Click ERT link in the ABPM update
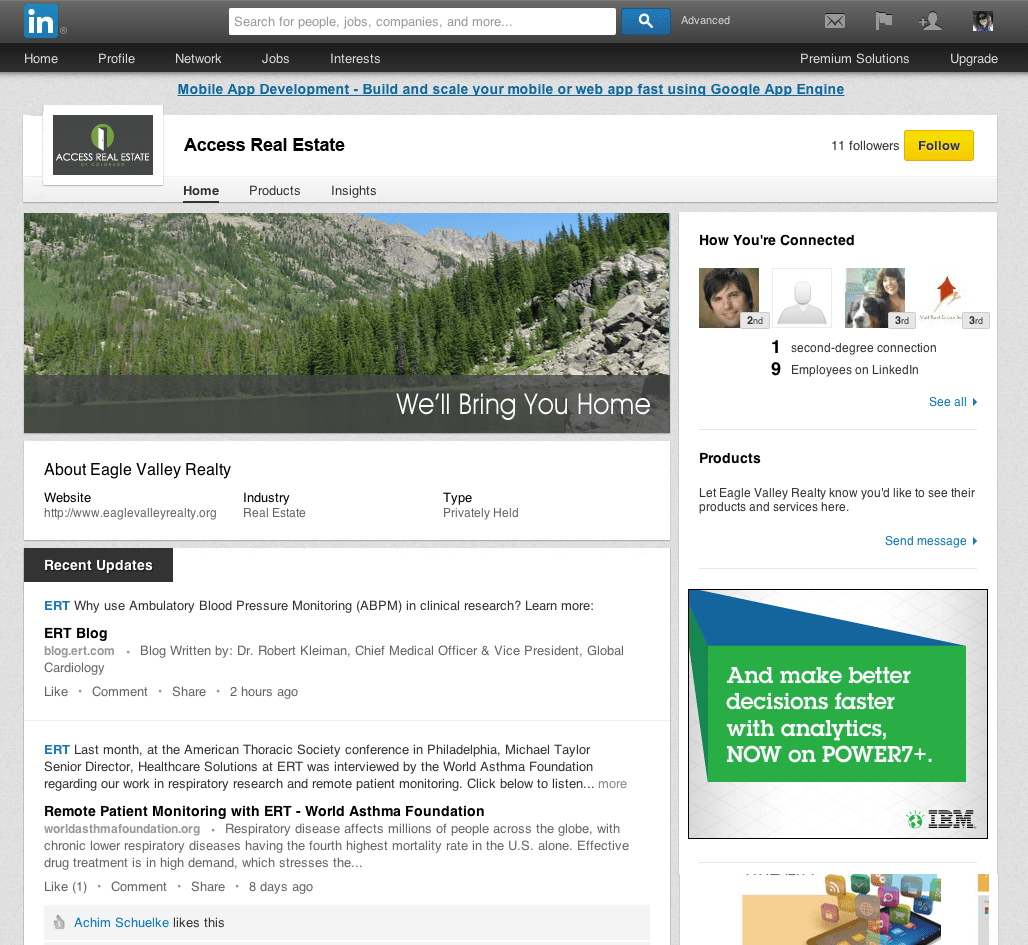Viewport: 1028px width, 945px height. tap(56, 605)
